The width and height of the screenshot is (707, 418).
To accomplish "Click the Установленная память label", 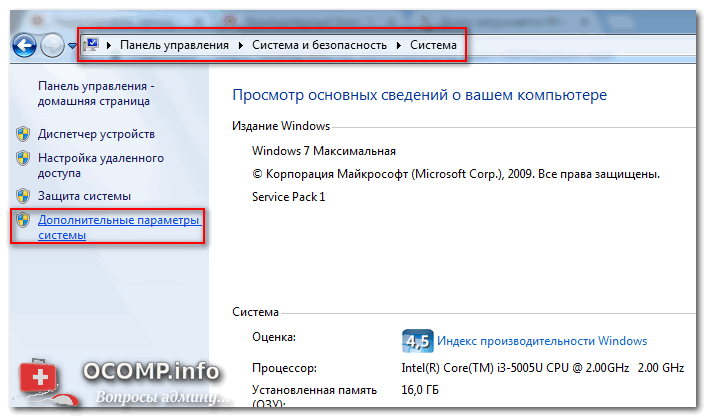I will pos(314,395).
